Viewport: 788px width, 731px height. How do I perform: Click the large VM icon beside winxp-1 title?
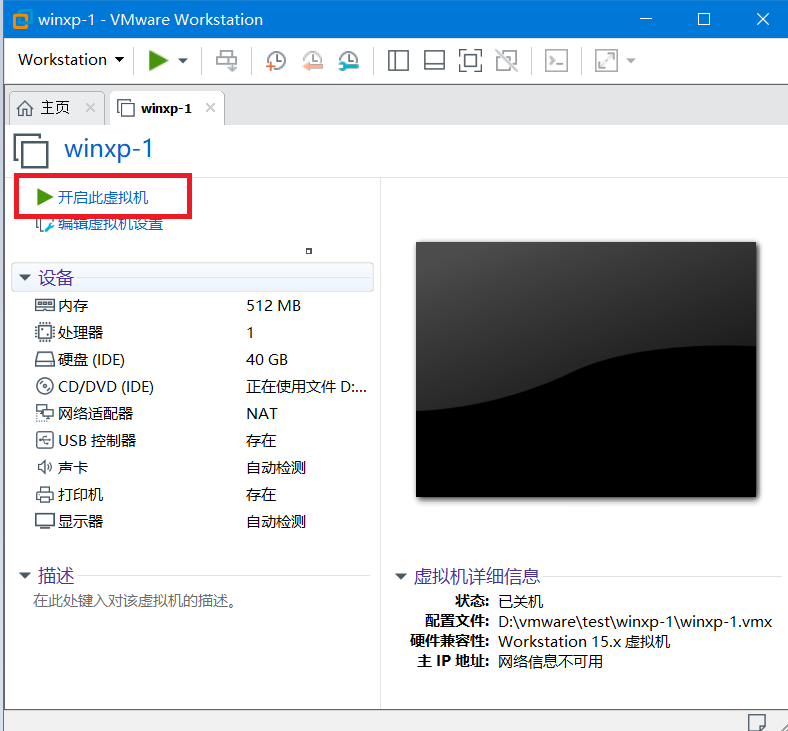click(x=32, y=150)
